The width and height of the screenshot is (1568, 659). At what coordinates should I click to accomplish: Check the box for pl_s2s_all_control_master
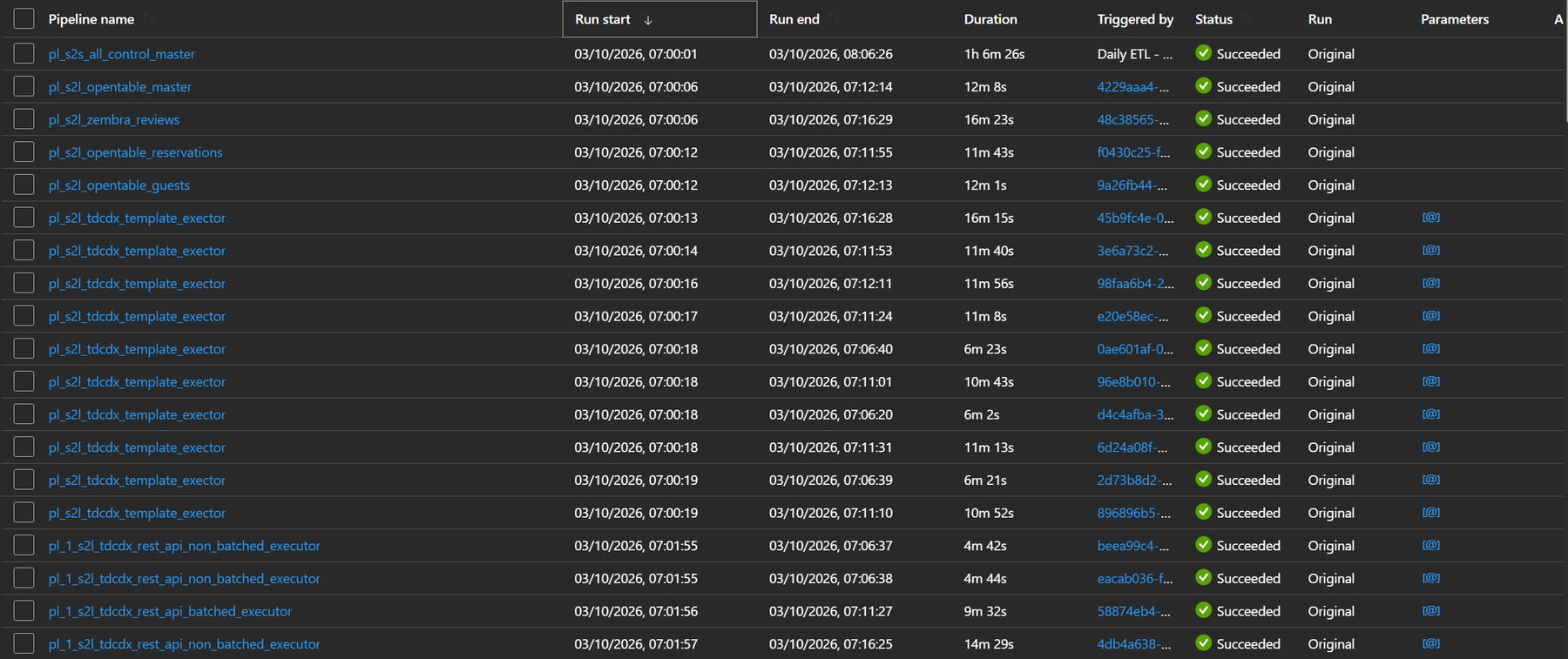24,54
